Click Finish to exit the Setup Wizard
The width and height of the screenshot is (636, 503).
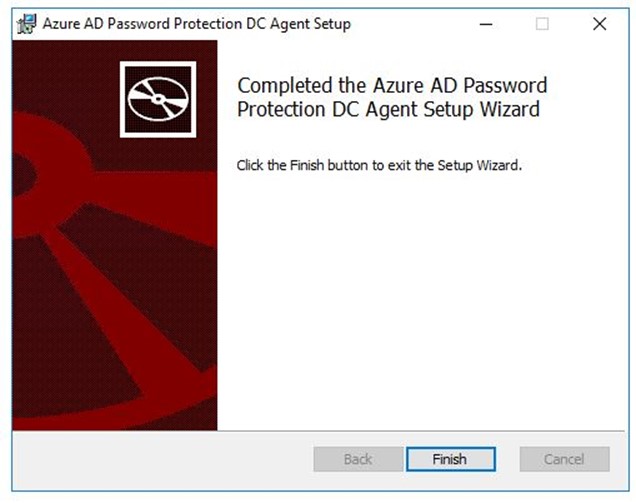click(x=451, y=459)
